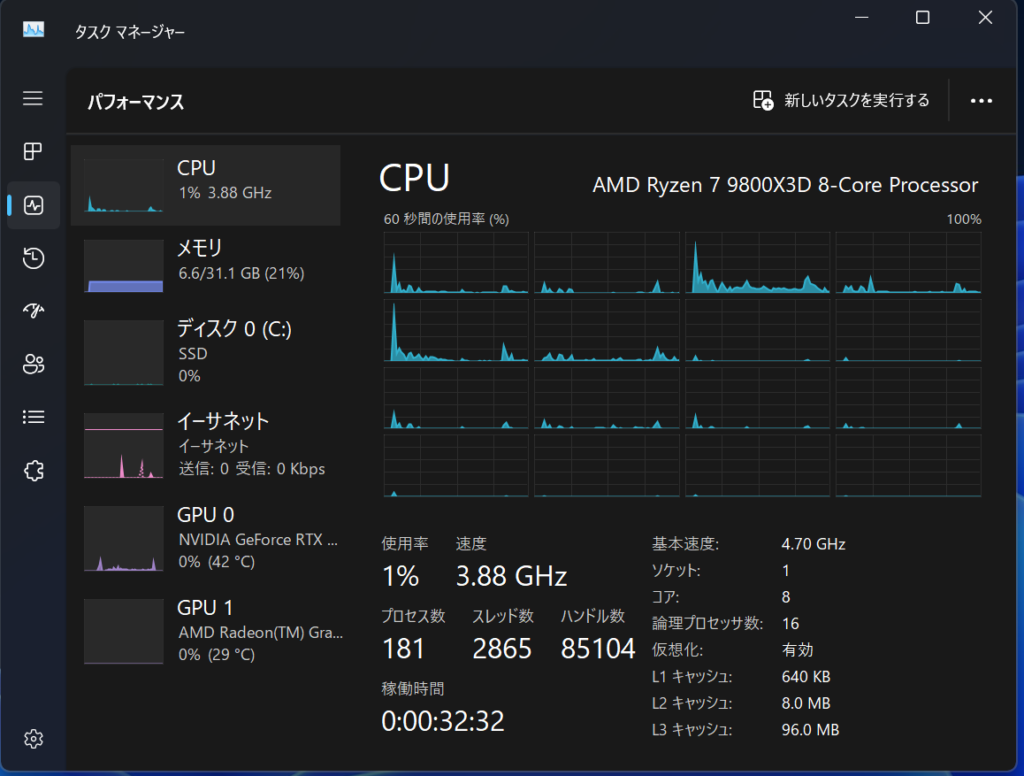Click the handle count 85104
The width and height of the screenshot is (1024, 776).
point(598,649)
